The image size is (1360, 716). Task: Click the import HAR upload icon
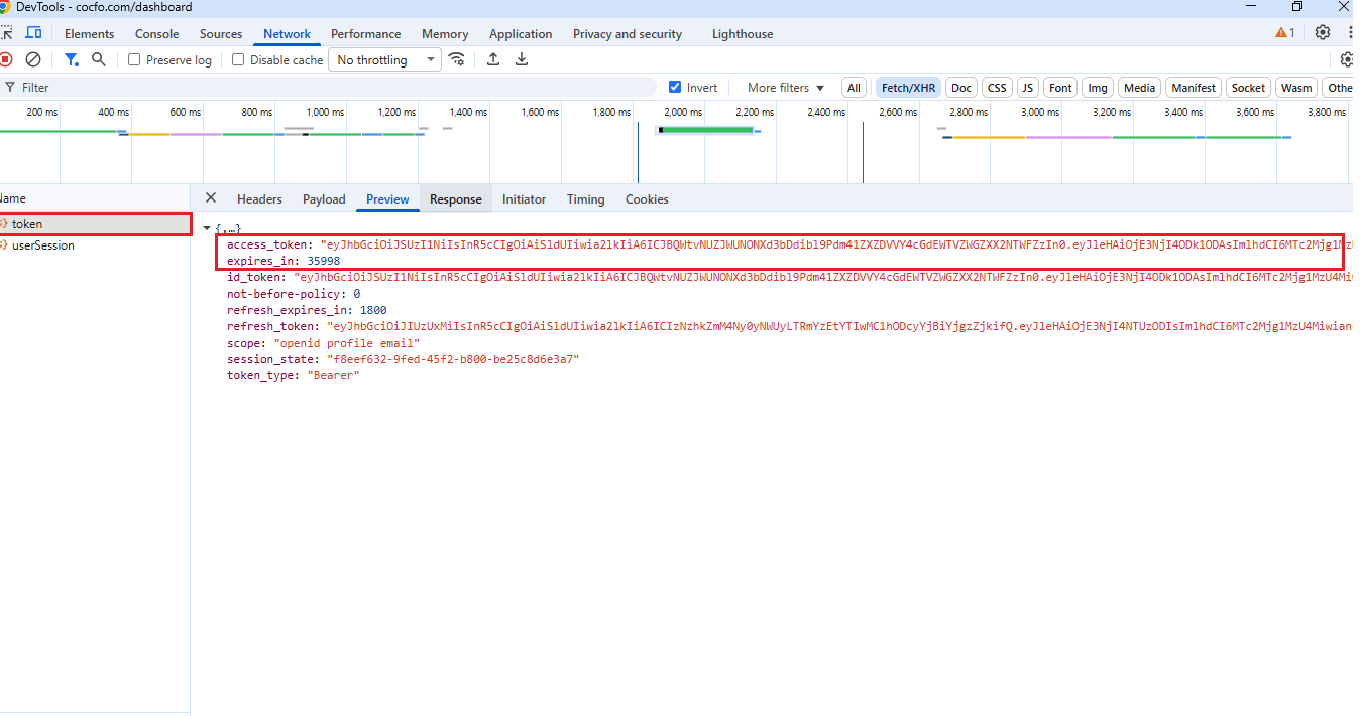493,59
